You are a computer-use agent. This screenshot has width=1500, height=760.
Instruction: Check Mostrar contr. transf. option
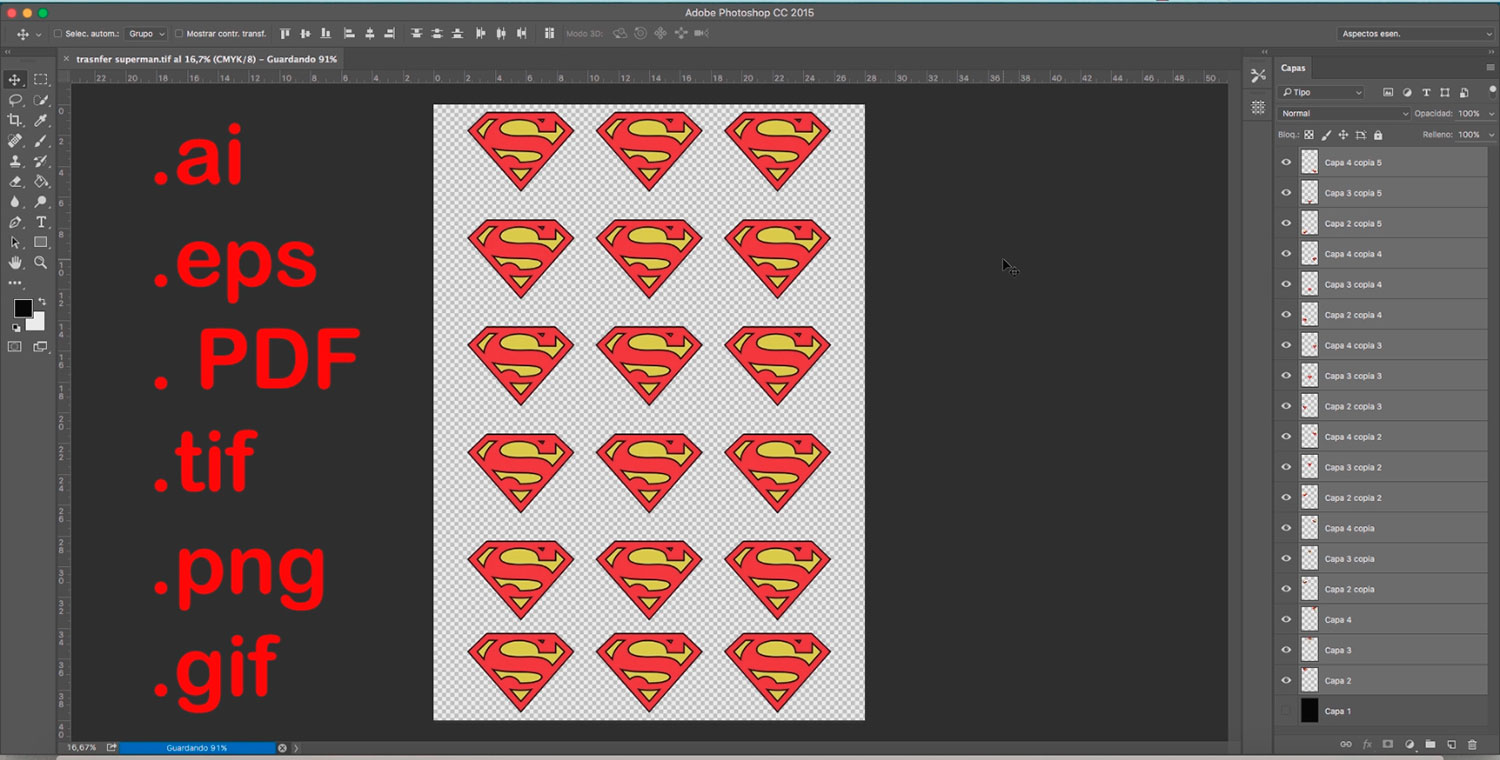179,34
